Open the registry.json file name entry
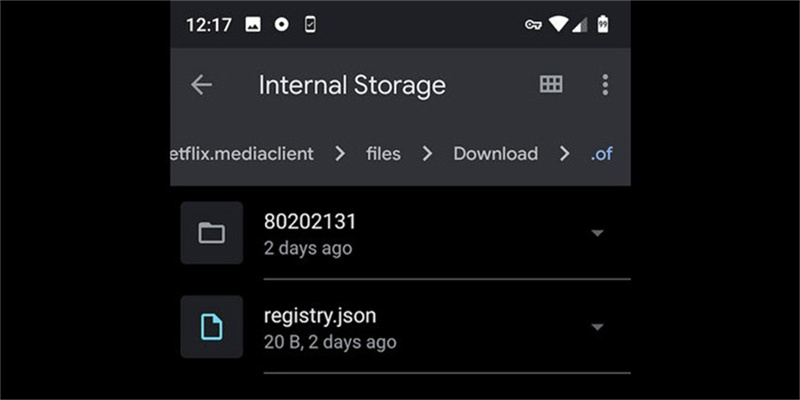The height and width of the screenshot is (400, 800). point(320,316)
